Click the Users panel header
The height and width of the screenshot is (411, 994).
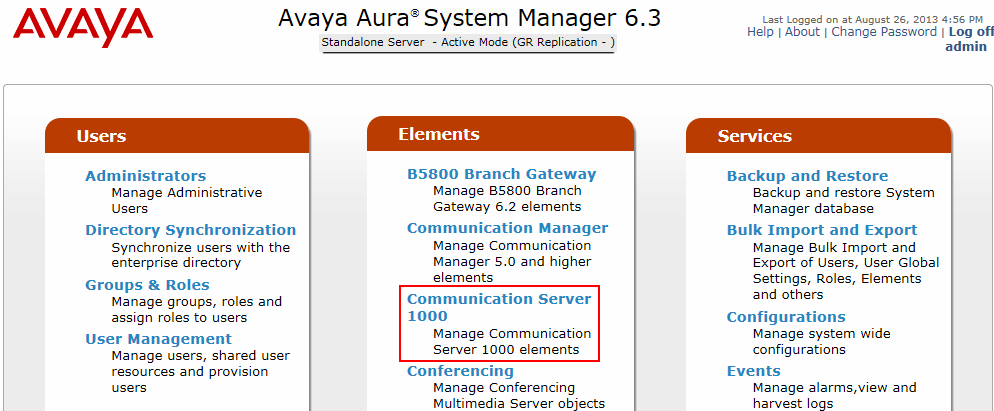[x=177, y=136]
